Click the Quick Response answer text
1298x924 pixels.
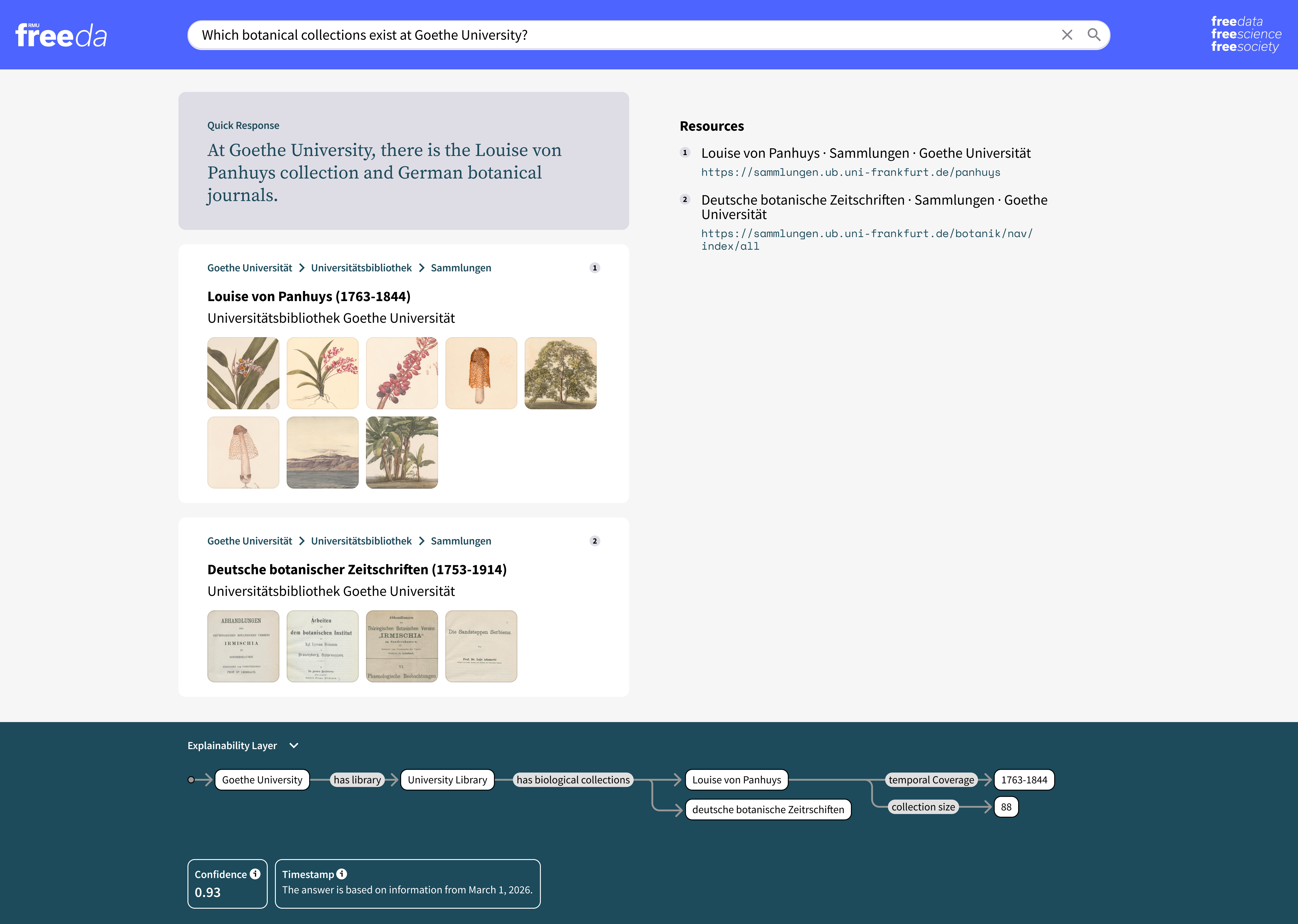click(384, 172)
